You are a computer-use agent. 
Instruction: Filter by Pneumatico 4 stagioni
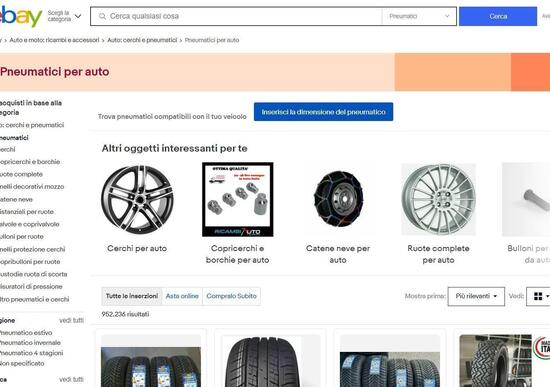point(32,353)
